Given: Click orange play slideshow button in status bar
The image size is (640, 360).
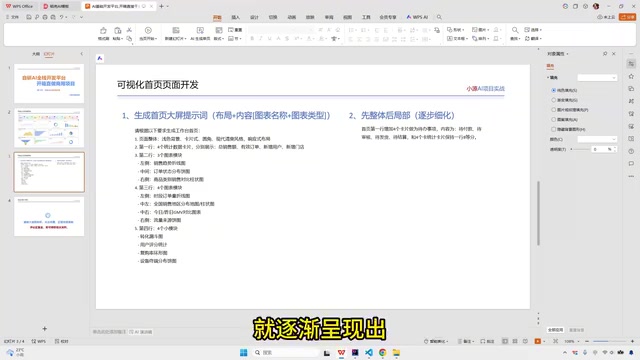Looking at the screenshot, I should pos(538,341).
